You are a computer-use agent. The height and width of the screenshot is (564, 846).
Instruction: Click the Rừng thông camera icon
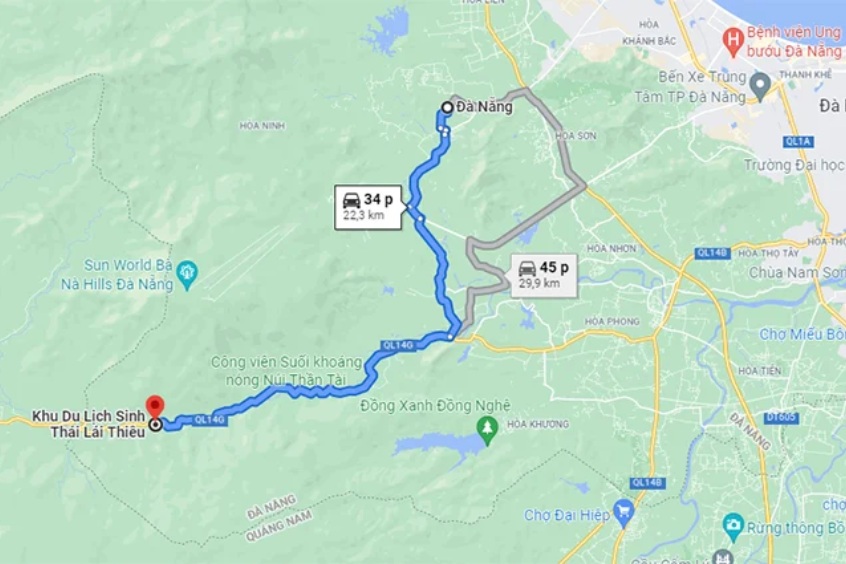(x=733, y=528)
